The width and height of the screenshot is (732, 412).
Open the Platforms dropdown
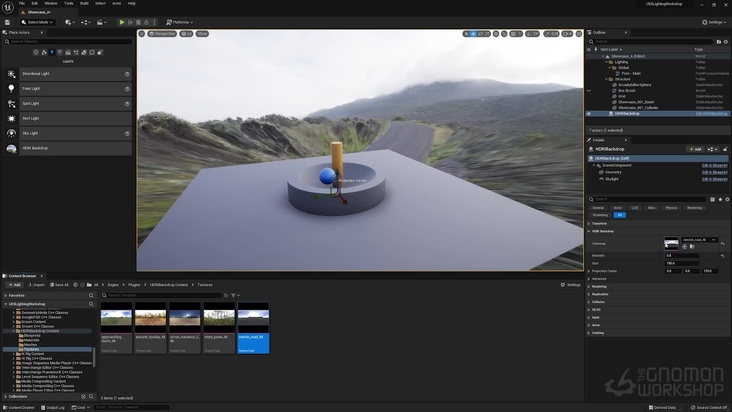pyautogui.click(x=180, y=22)
